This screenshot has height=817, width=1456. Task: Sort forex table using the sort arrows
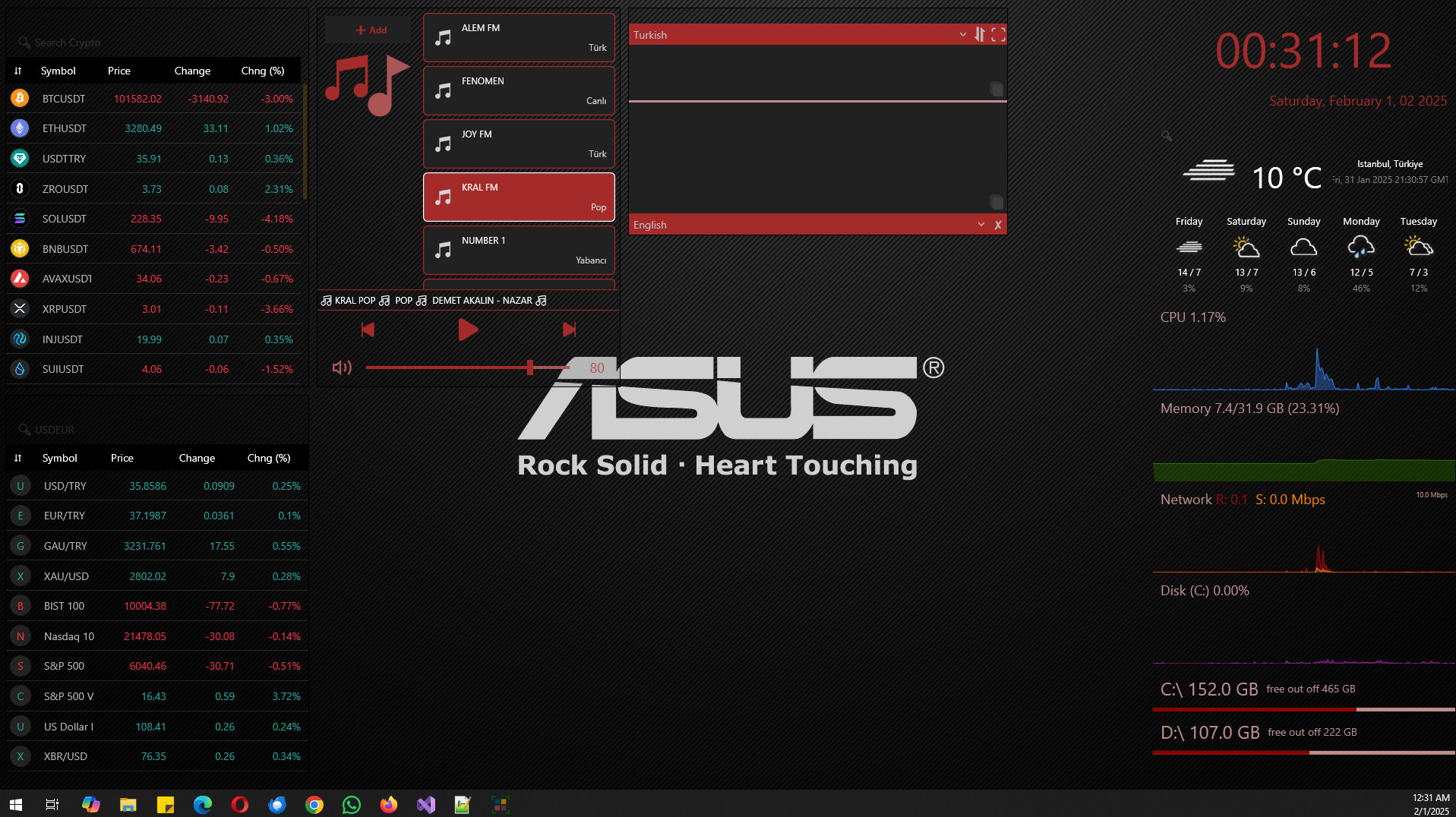(x=18, y=458)
